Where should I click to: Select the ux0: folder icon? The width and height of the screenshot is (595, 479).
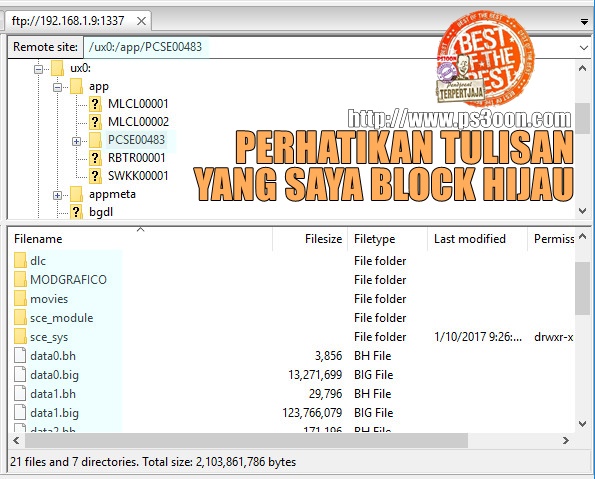click(57, 68)
